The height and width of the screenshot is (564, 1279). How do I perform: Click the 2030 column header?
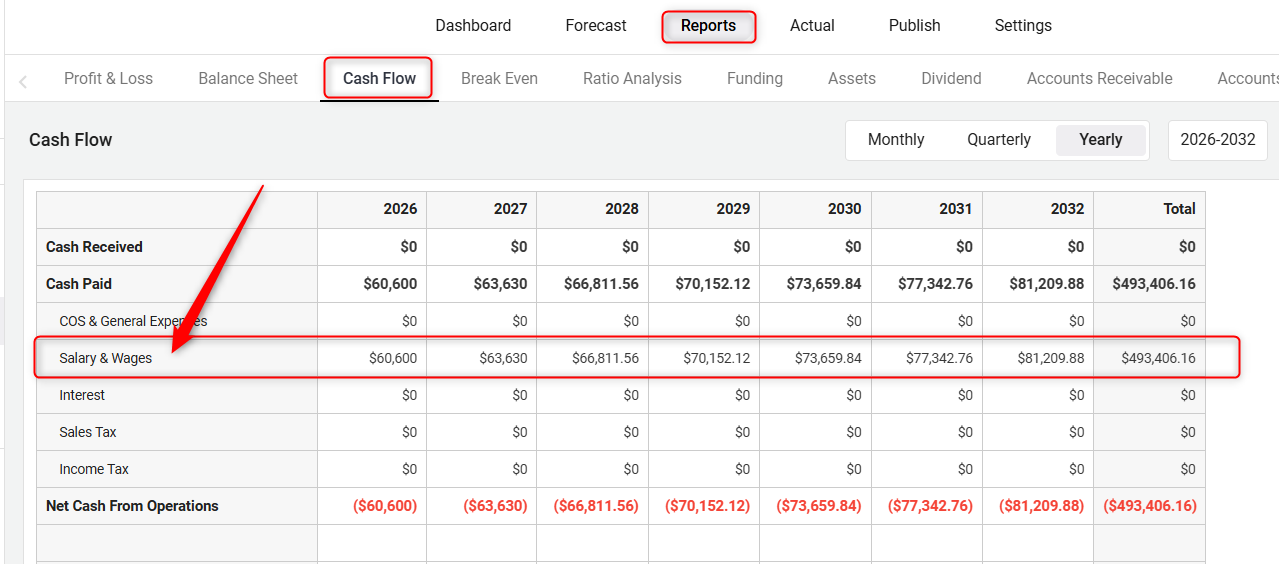click(x=816, y=209)
